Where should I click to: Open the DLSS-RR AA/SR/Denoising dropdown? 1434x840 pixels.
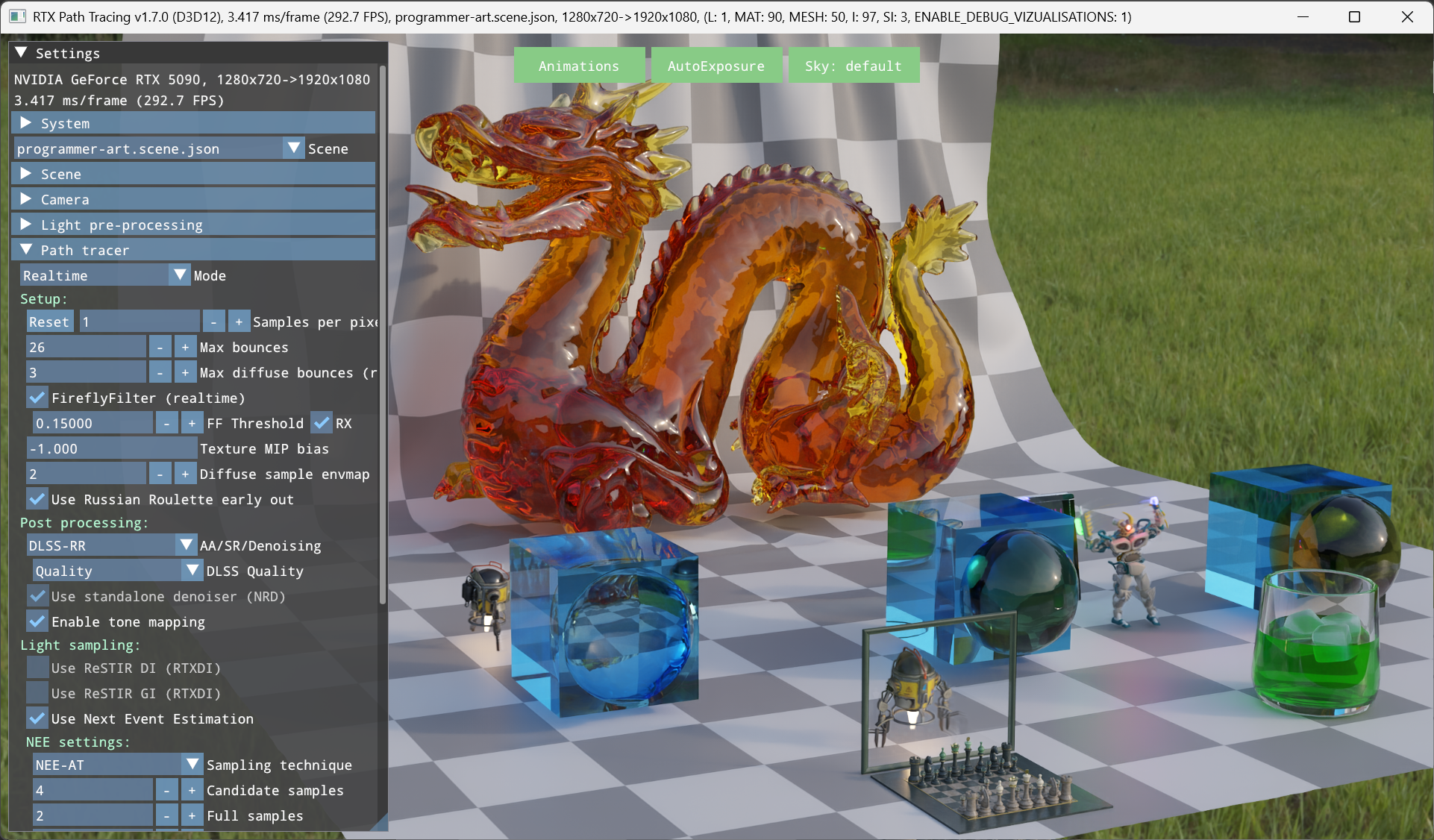(111, 546)
